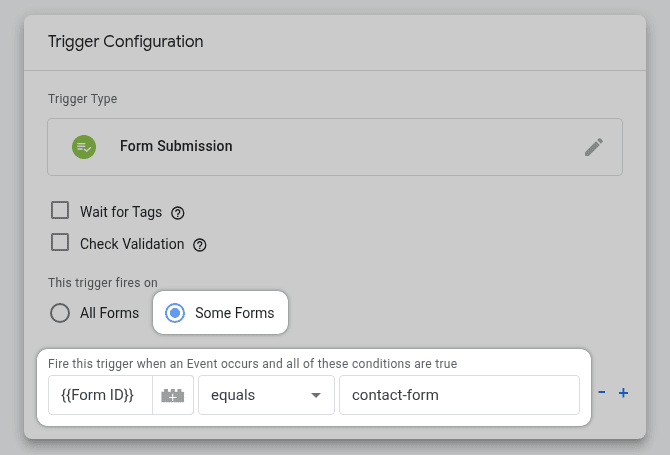Image resolution: width=670 pixels, height=455 pixels.
Task: Click the Trigger Type label
Action: click(x=82, y=99)
